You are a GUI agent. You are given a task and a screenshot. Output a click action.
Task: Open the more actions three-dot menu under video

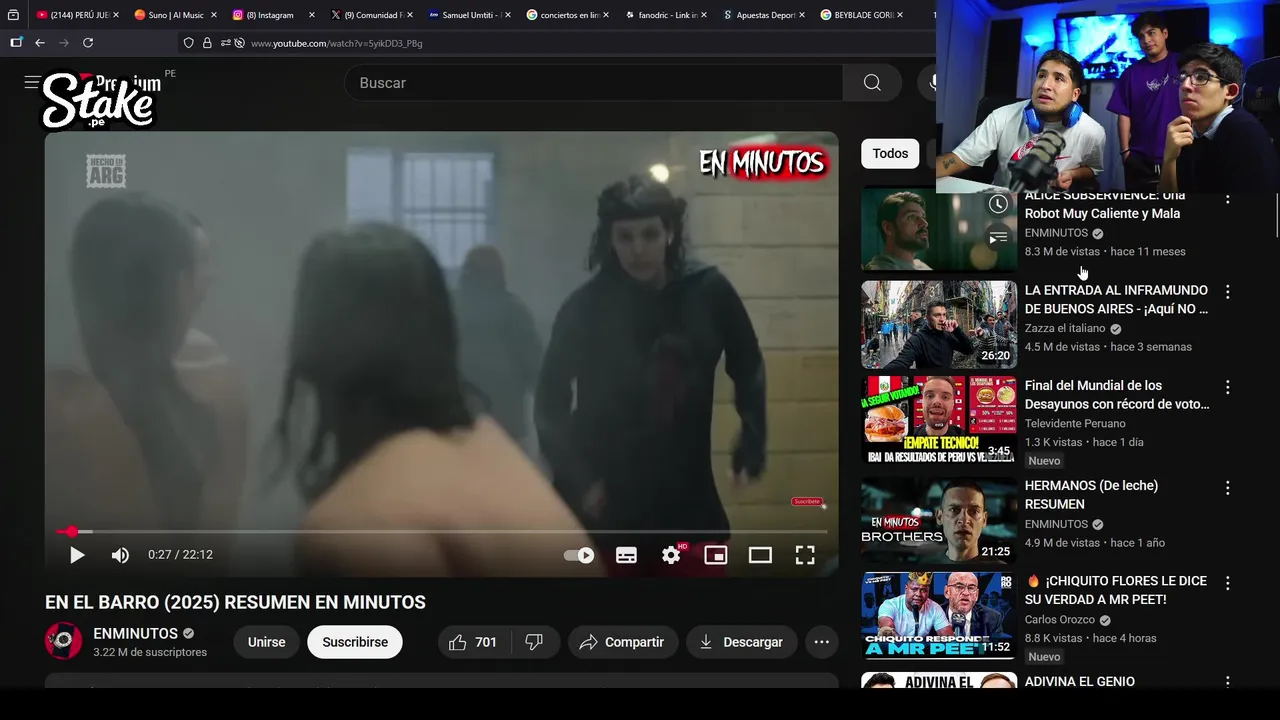(822, 642)
